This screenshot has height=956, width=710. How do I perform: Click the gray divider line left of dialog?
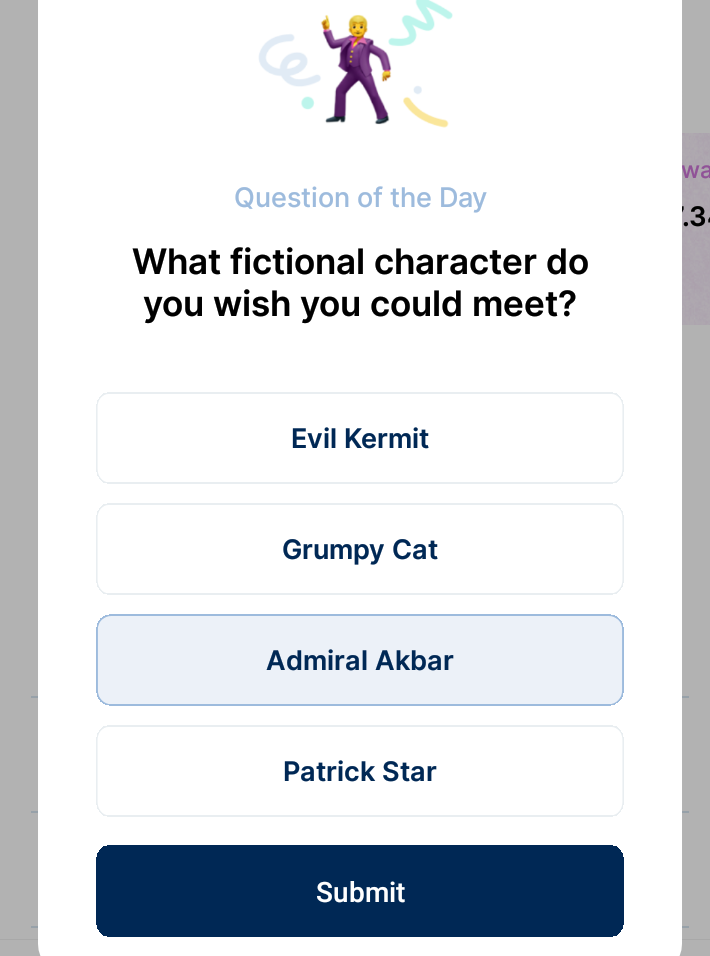pyautogui.click(x=18, y=696)
